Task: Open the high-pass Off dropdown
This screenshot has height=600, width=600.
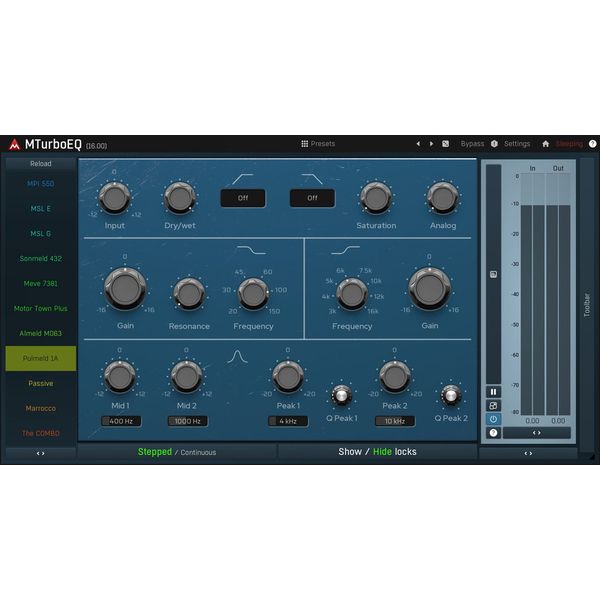Action: 243,198
